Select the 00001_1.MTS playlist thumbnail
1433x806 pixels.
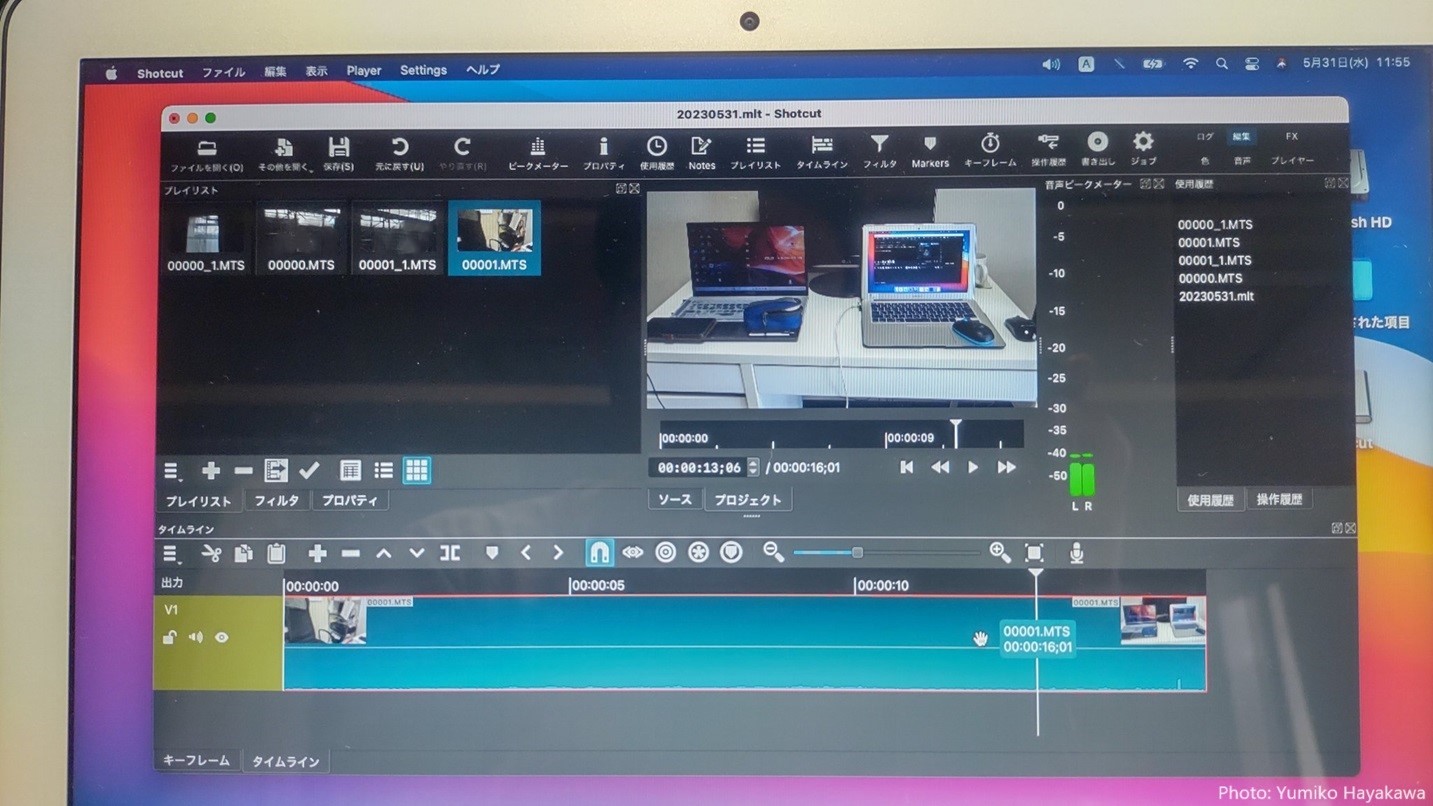397,238
